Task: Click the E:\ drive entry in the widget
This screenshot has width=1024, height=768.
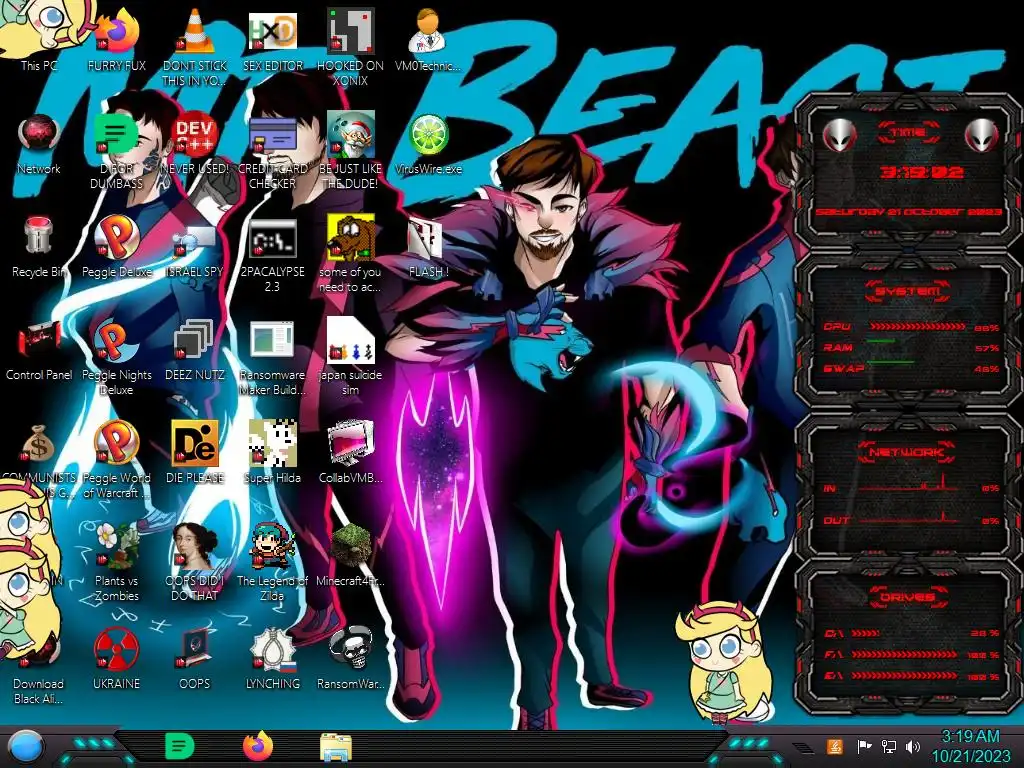Action: click(x=912, y=676)
